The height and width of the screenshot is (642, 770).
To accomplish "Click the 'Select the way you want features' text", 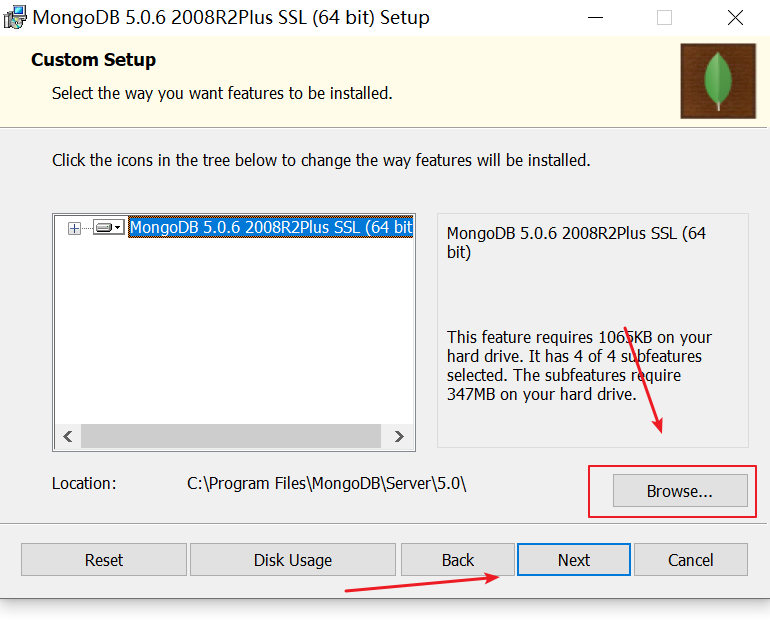I will (222, 93).
